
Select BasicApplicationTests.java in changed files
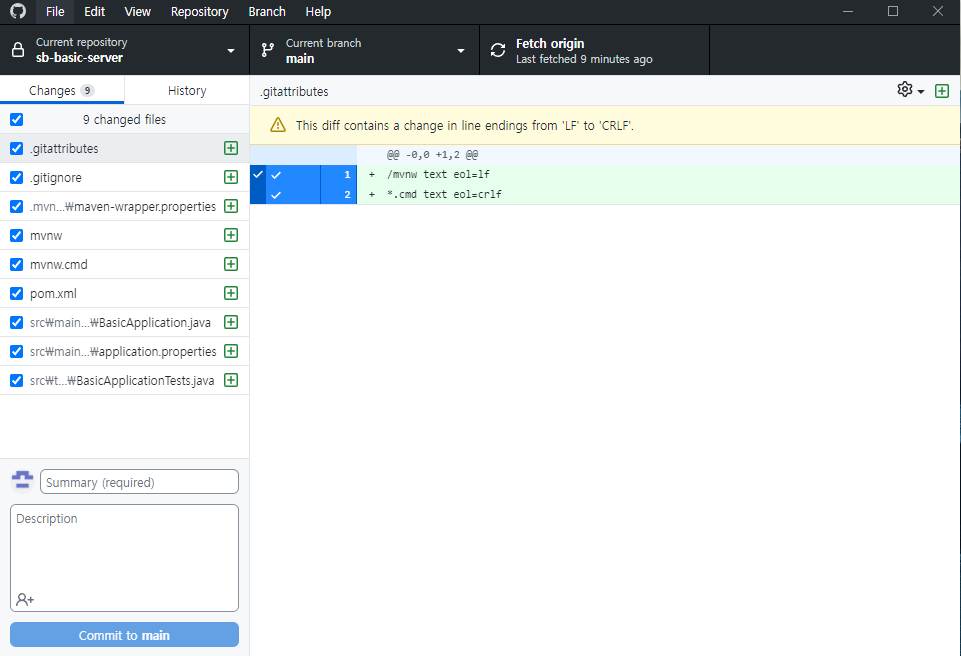(x=124, y=381)
